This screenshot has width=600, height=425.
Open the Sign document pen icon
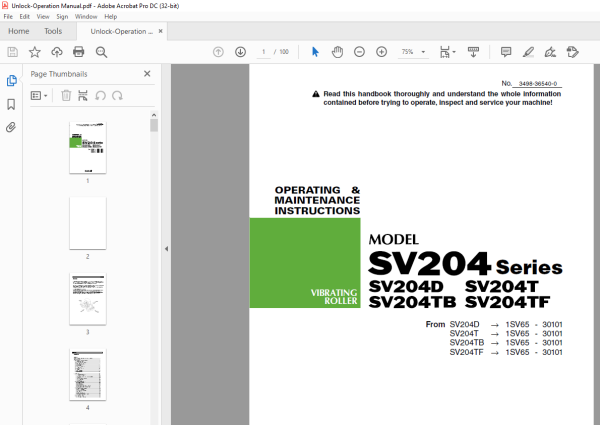click(550, 52)
